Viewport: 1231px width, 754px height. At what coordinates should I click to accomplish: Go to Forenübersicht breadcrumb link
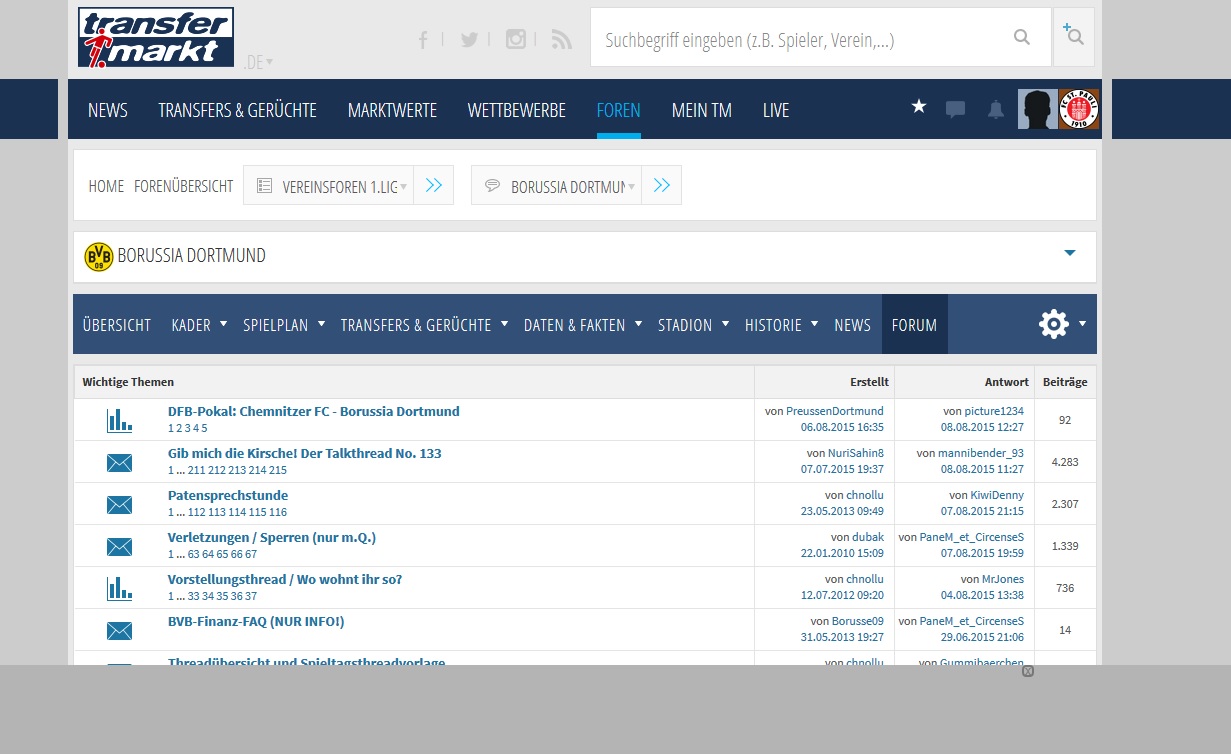(184, 186)
